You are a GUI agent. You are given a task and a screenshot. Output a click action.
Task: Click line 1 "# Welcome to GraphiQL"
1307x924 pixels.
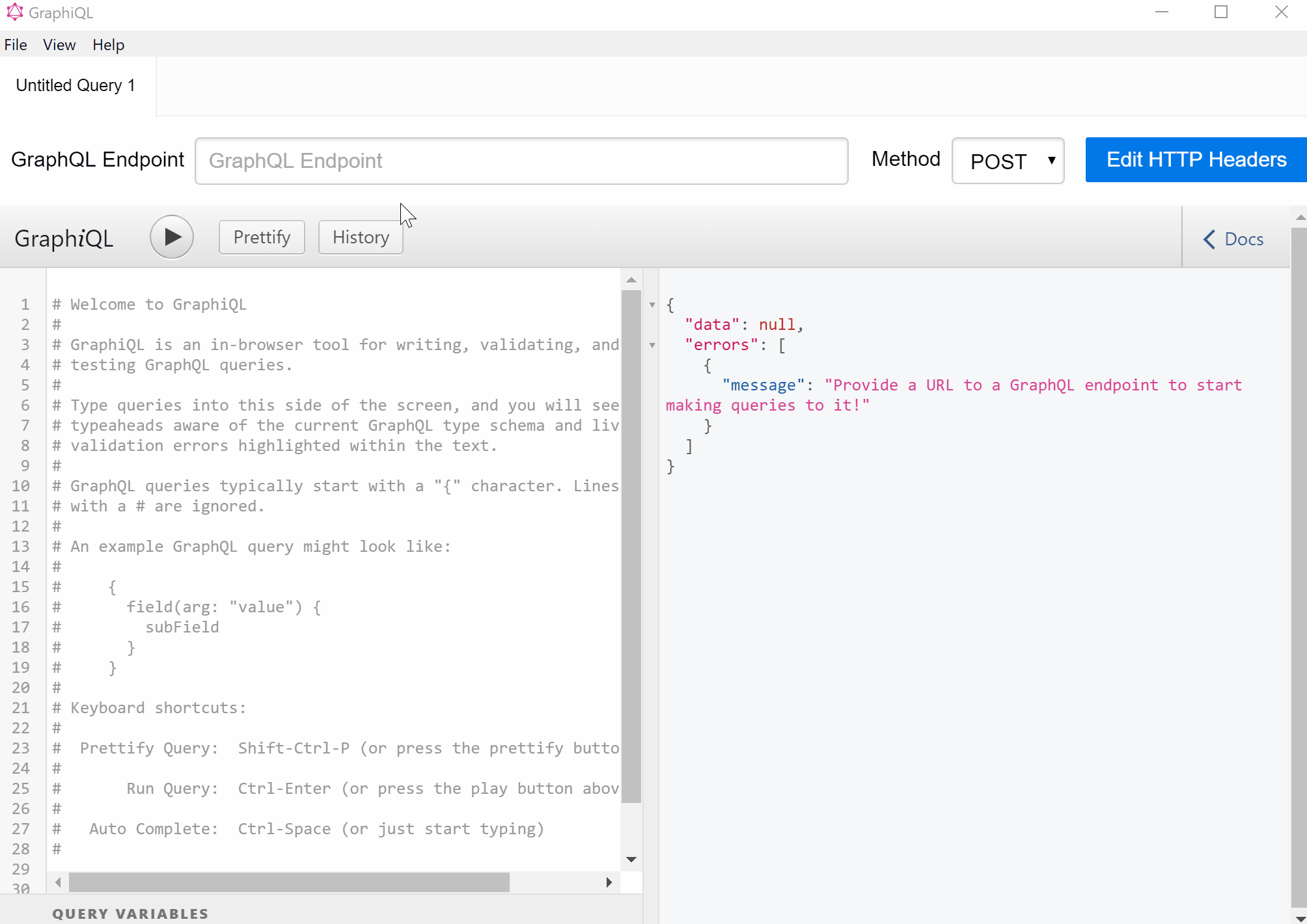pos(150,305)
